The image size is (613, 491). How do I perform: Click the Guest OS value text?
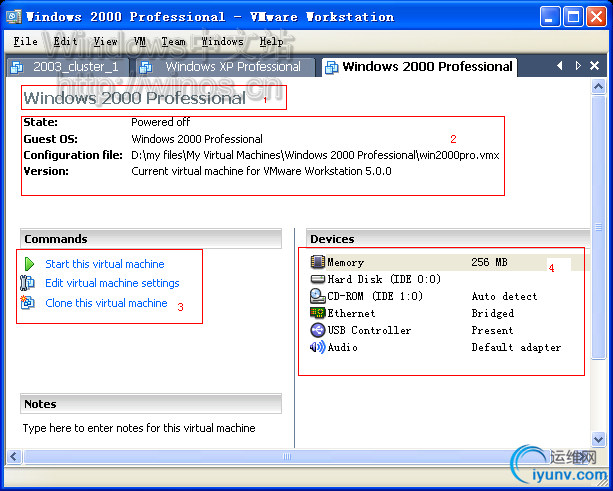pos(197,139)
